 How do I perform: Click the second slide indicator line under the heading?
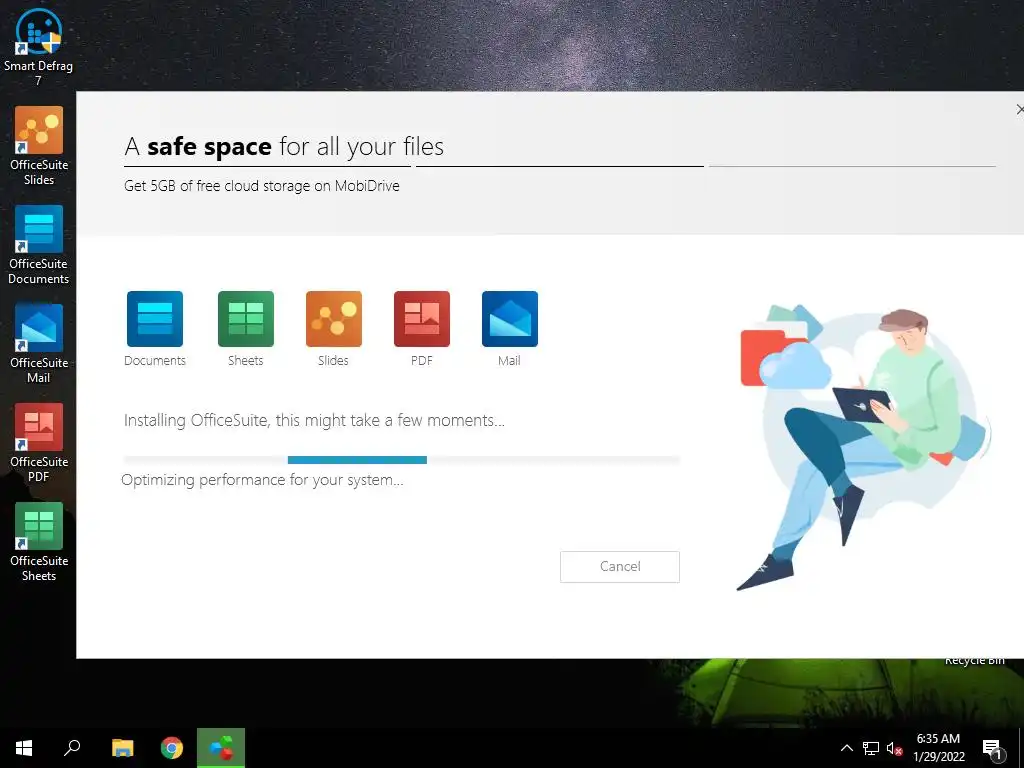[x=560, y=167]
